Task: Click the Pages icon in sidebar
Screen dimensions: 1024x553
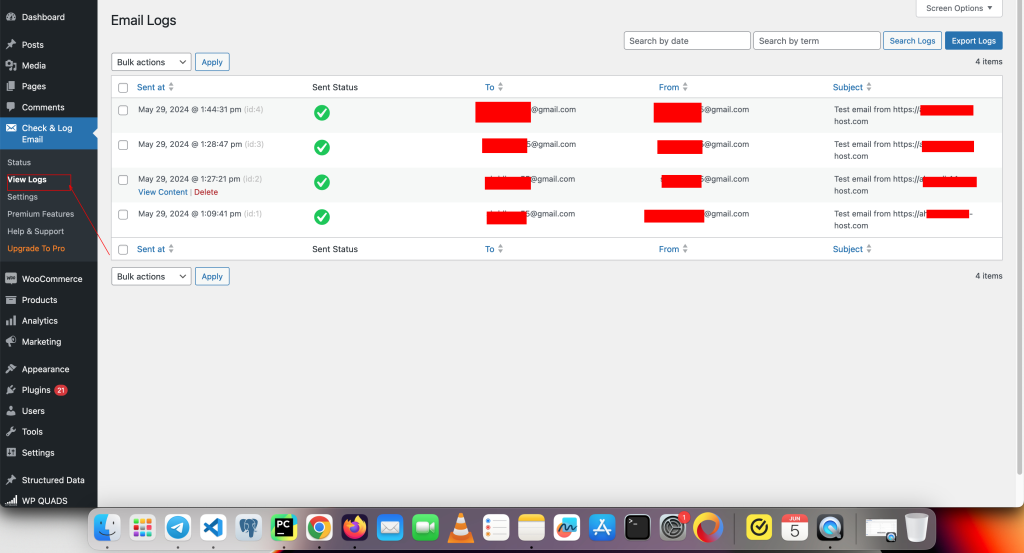Action: point(11,86)
